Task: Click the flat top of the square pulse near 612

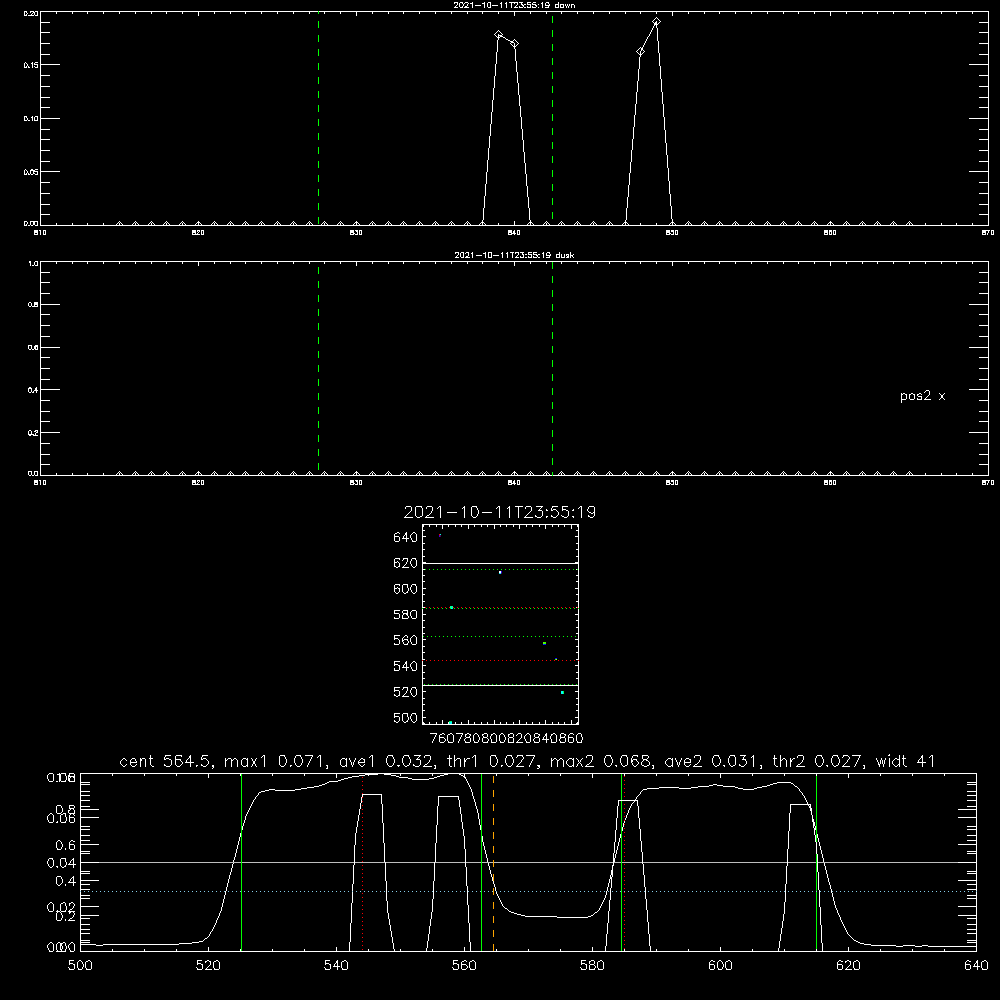Action: pos(800,805)
